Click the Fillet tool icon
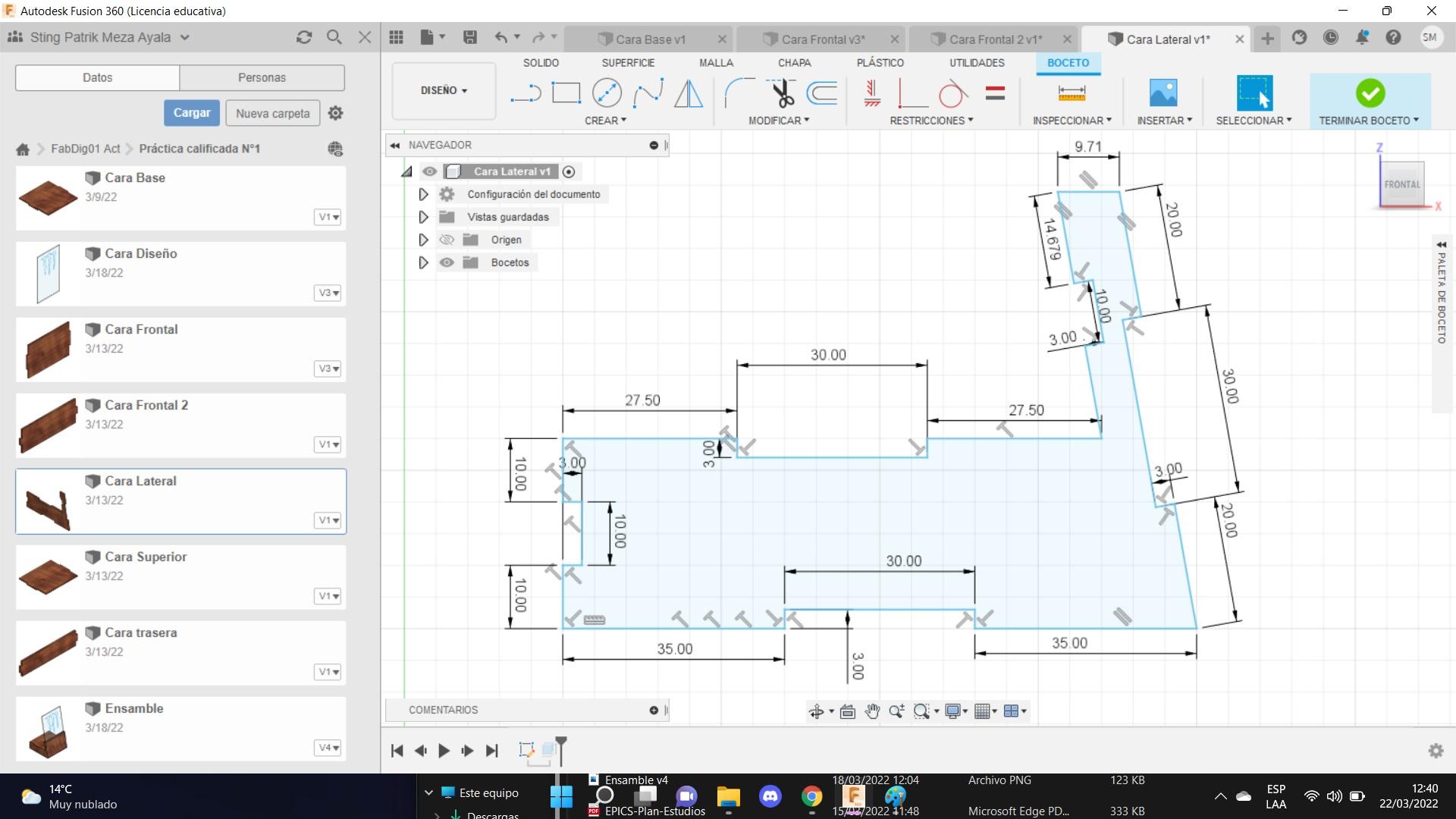Viewport: 1456px width, 819px height. (x=739, y=93)
